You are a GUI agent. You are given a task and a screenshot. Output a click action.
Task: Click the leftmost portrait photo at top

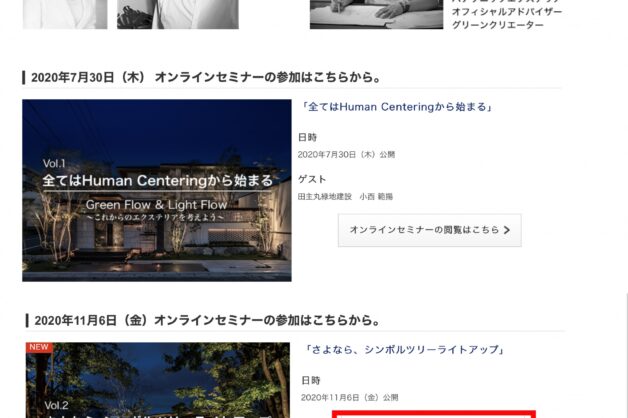(x=64, y=13)
